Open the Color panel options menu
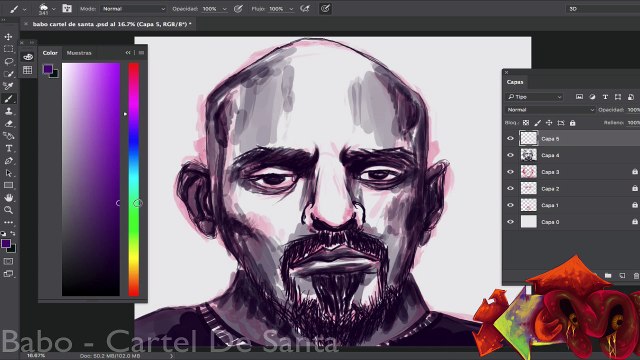 [141, 53]
